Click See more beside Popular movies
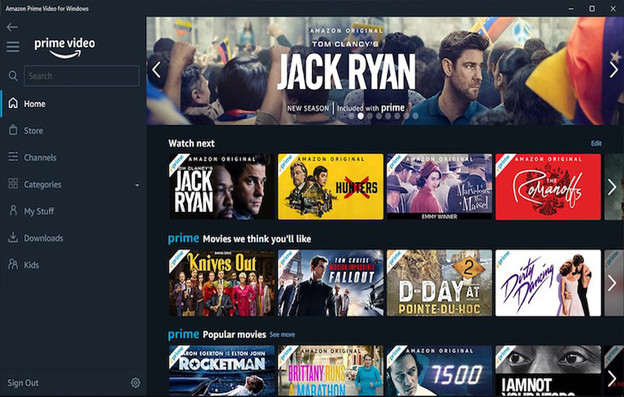The image size is (624, 397). (x=282, y=335)
